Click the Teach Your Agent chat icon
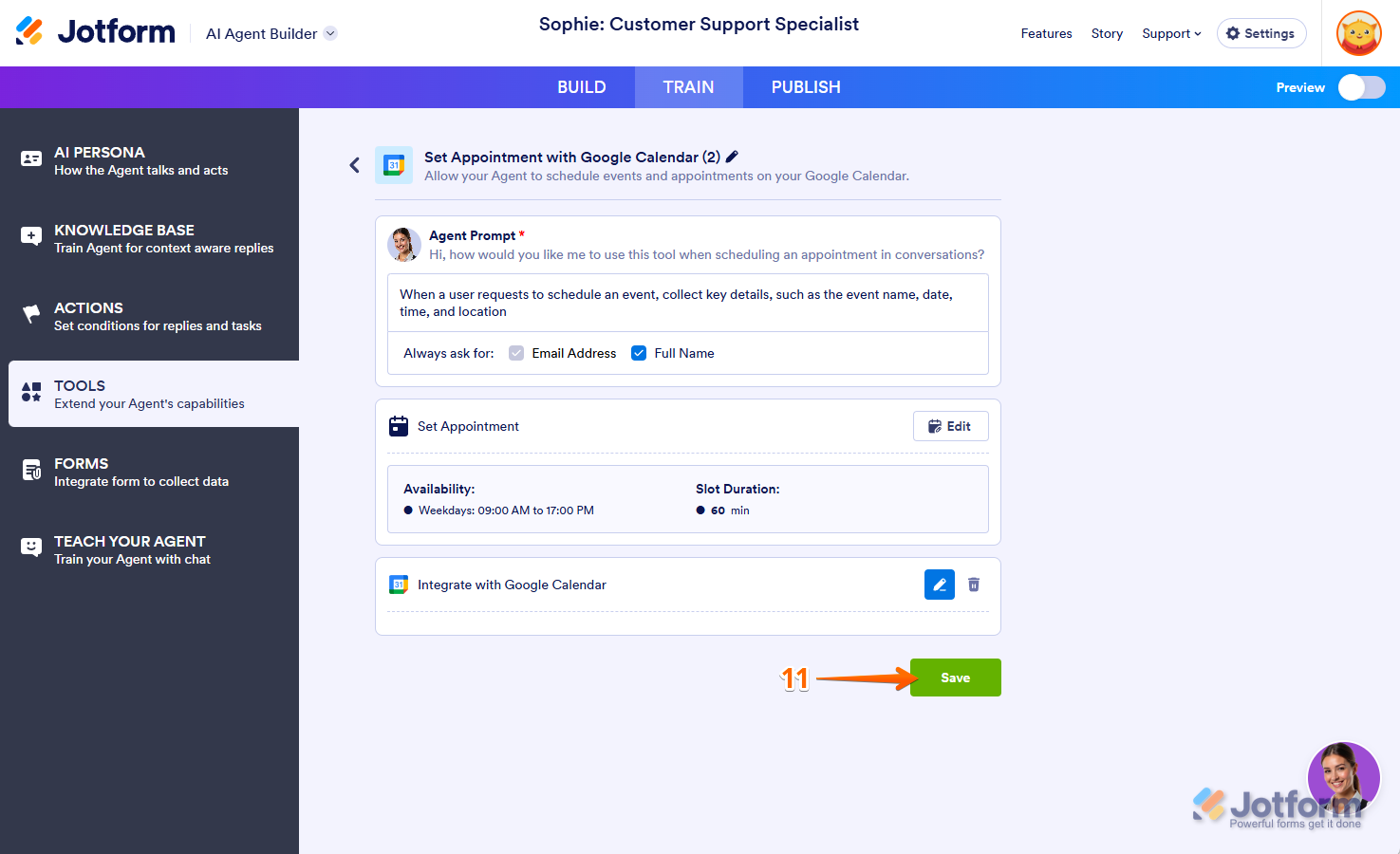 [x=31, y=548]
